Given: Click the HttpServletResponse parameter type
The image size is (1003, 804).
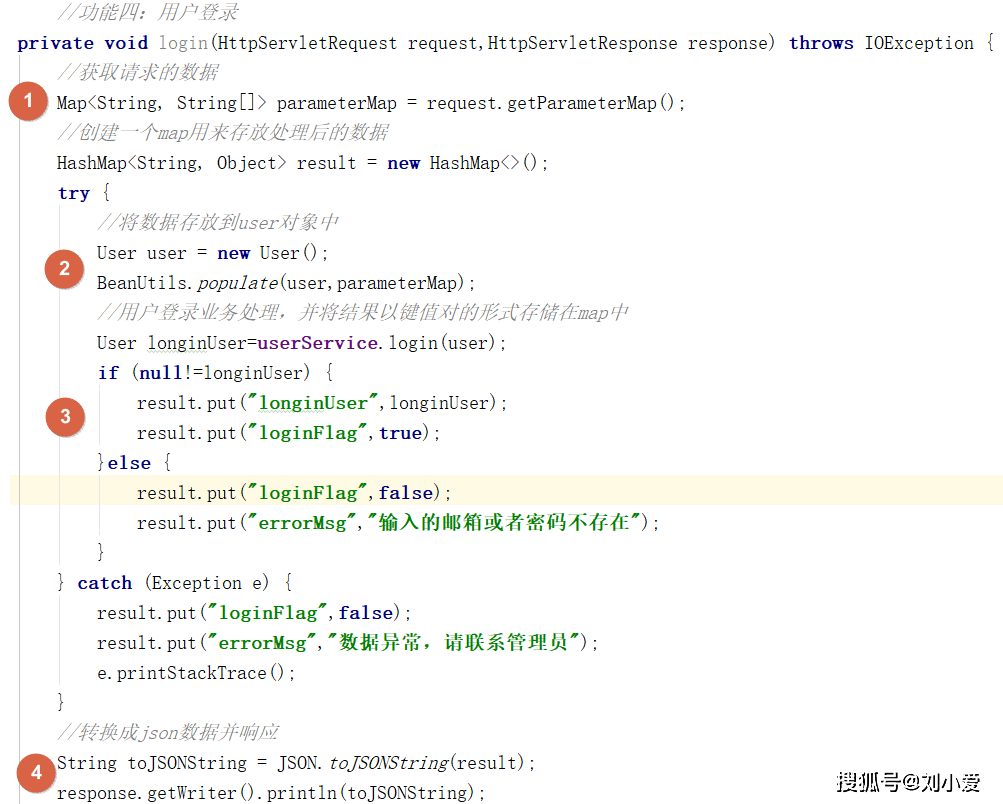Looking at the screenshot, I should click(x=582, y=43).
